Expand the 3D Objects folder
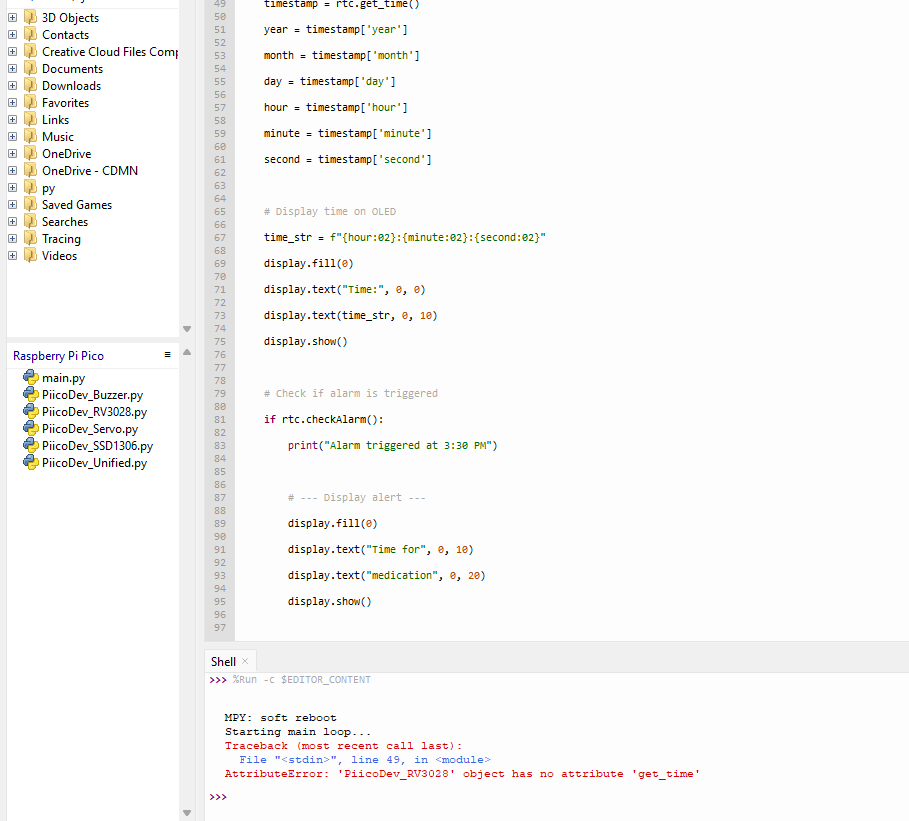 pos(12,18)
